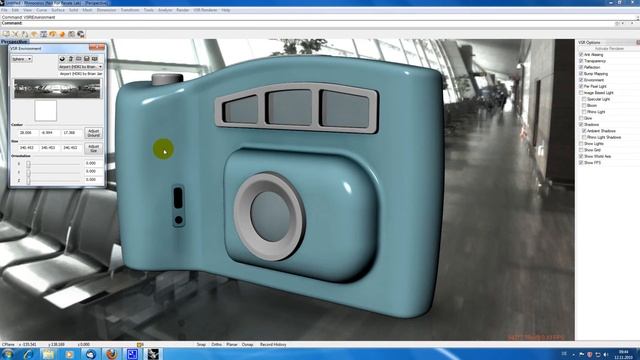Toggle the Reflection checkbox

tap(581, 67)
